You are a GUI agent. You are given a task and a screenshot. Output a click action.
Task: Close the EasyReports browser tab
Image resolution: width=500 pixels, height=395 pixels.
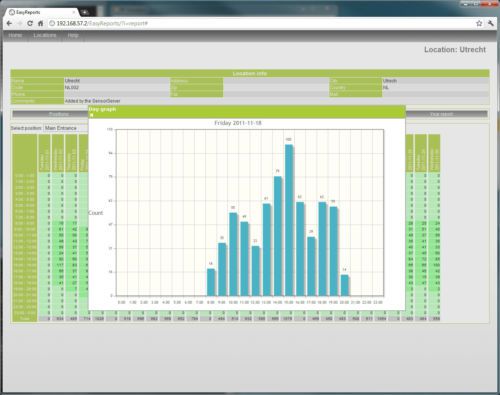[x=74, y=12]
